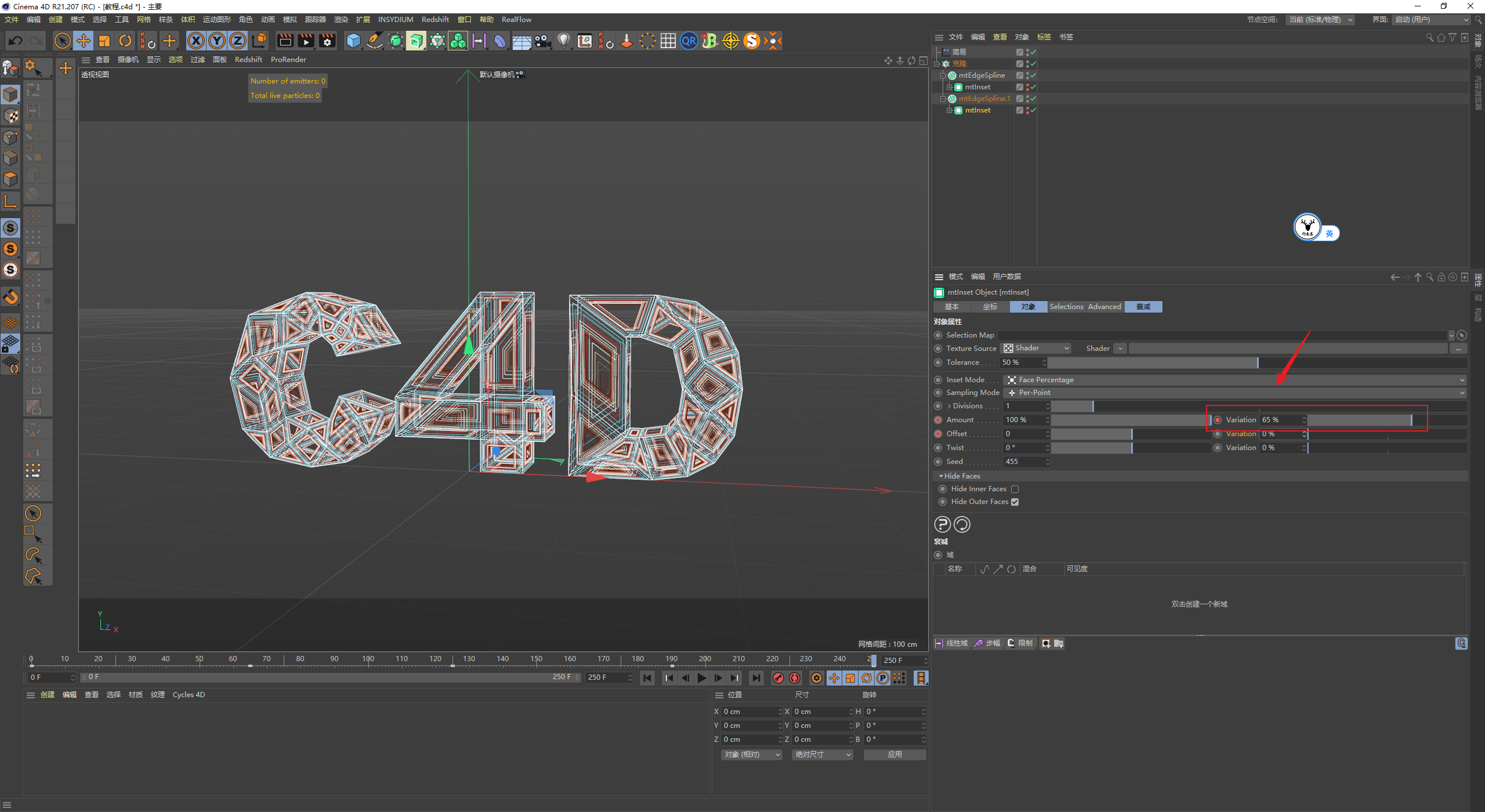The width and height of the screenshot is (1485, 812).
Task: Uncheck the Hide Outer Faces checkbox
Action: (x=1015, y=502)
